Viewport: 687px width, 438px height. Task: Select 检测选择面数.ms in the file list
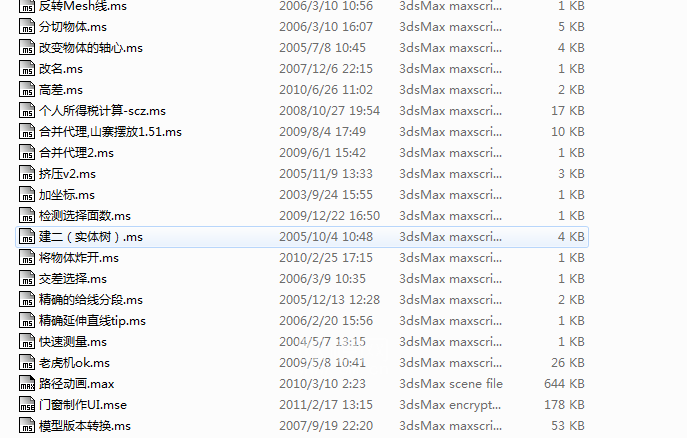pyautogui.click(x=85, y=216)
